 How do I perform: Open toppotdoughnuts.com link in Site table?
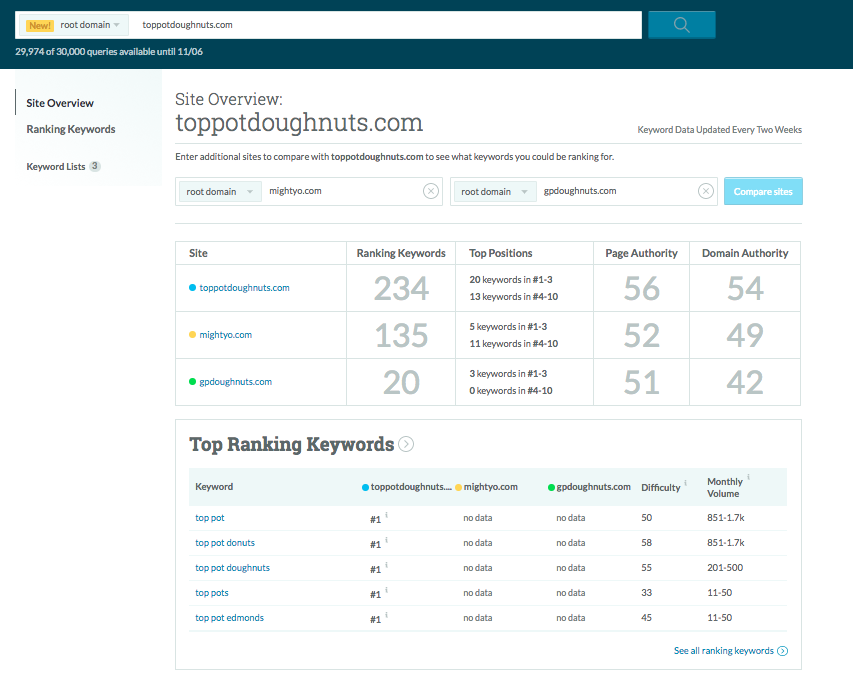(x=244, y=288)
